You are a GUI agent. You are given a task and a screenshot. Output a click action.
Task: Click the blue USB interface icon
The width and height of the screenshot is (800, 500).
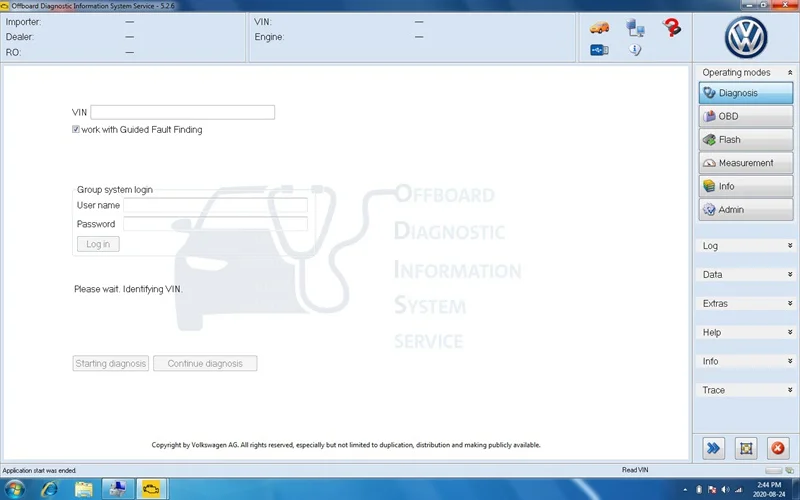(x=599, y=50)
